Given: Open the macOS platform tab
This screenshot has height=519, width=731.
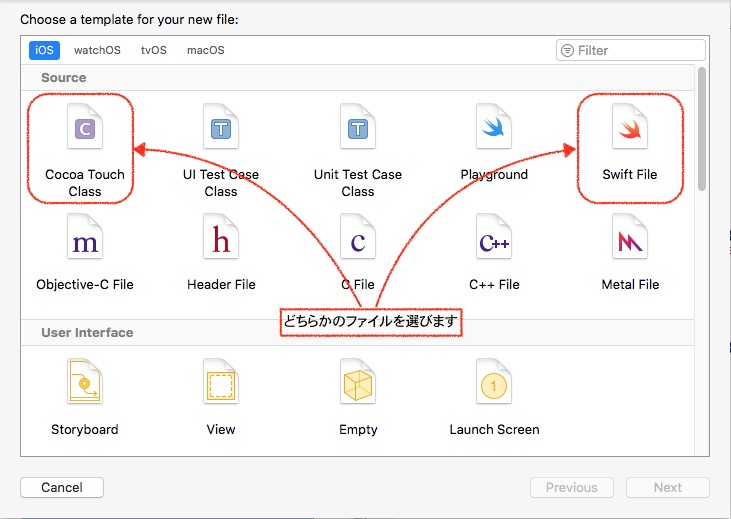Looking at the screenshot, I should tap(206, 50).
